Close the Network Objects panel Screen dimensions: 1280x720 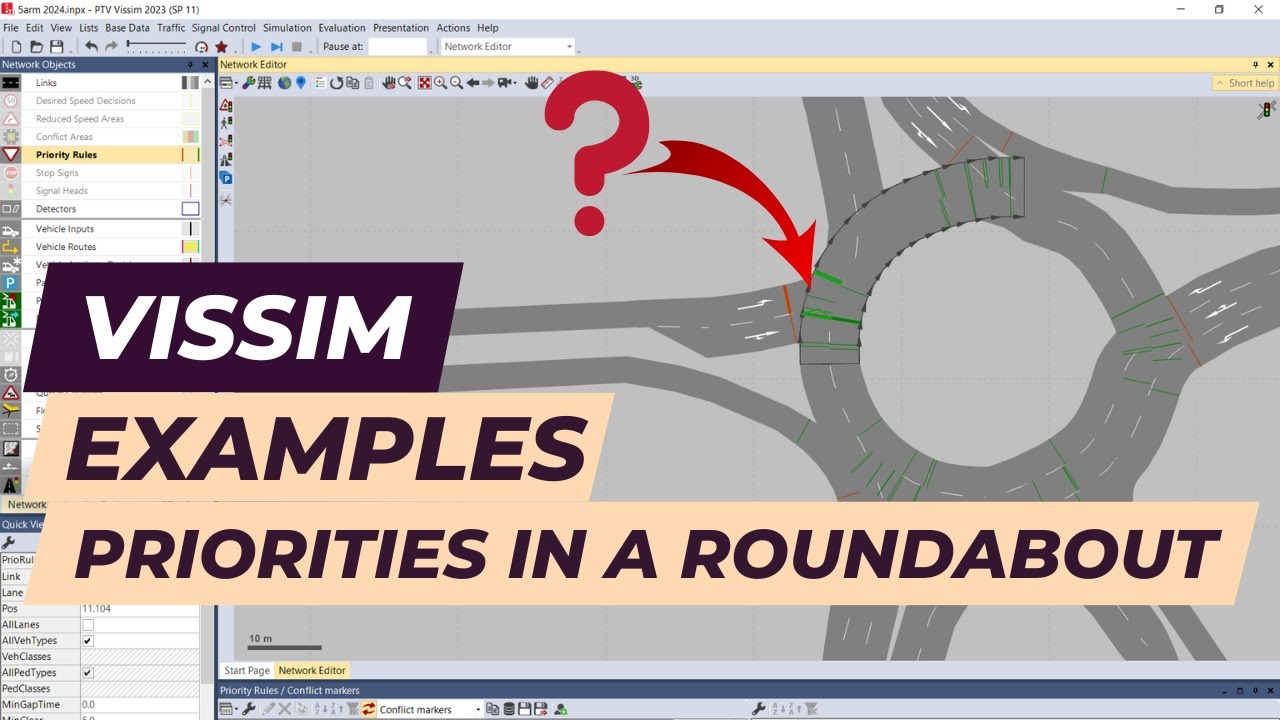tap(206, 65)
